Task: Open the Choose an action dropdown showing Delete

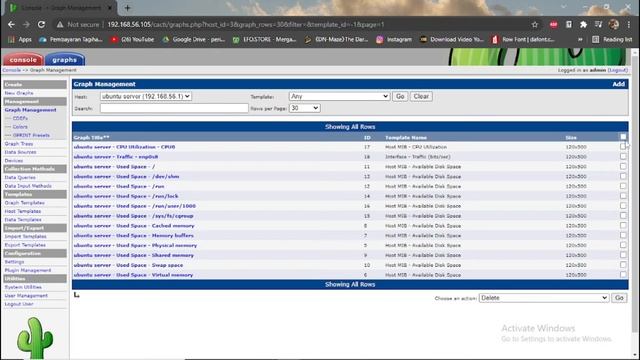Action: coord(544,298)
